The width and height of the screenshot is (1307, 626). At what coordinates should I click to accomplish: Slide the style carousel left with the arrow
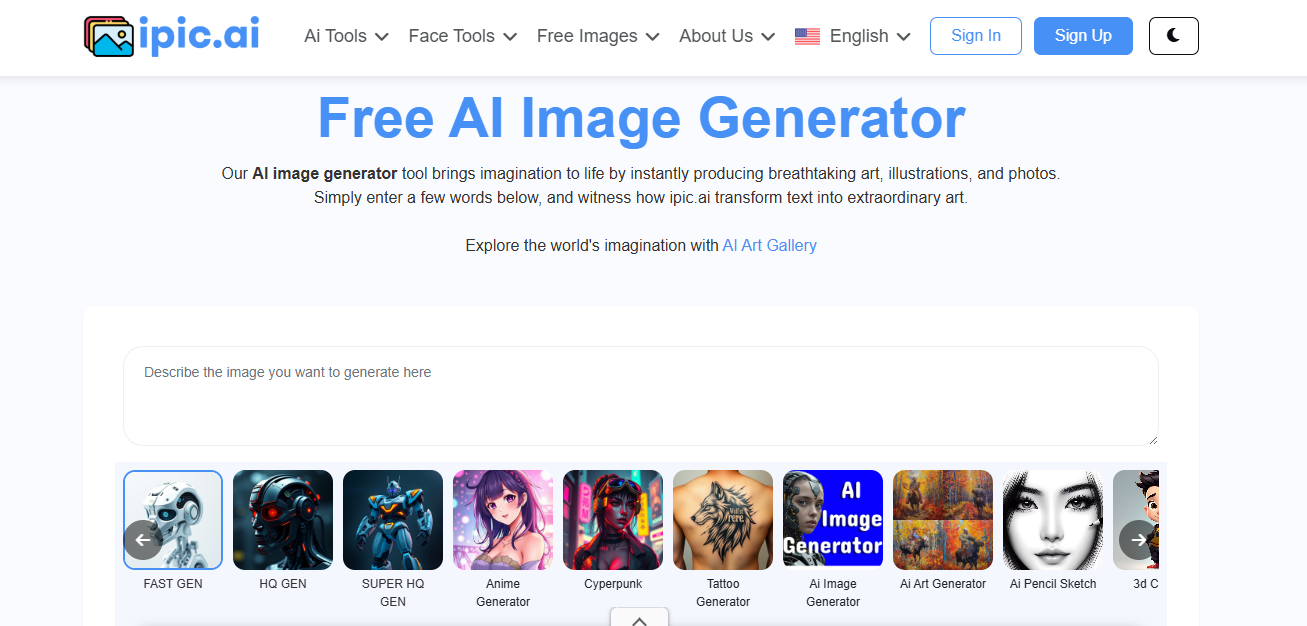(x=143, y=540)
